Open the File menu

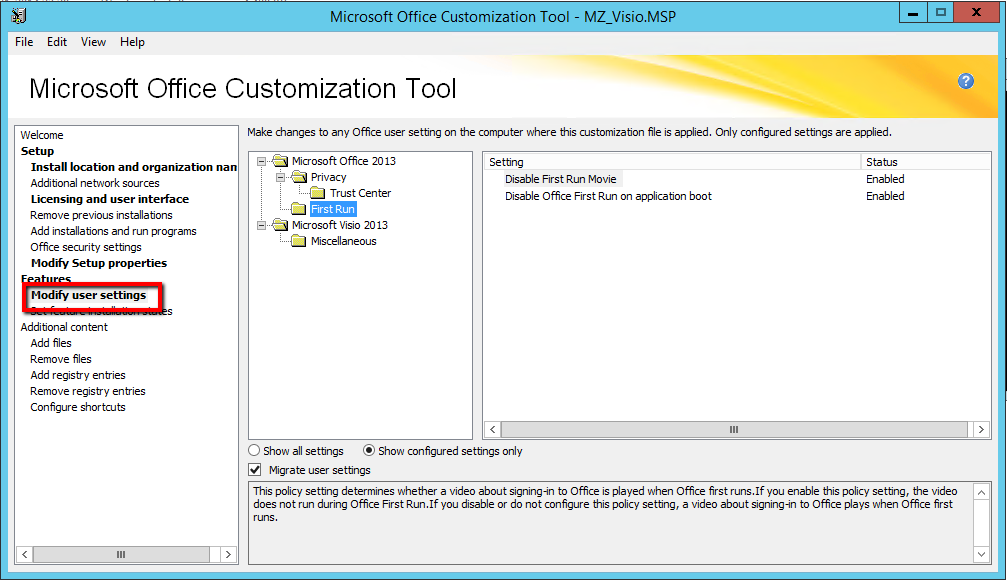24,42
